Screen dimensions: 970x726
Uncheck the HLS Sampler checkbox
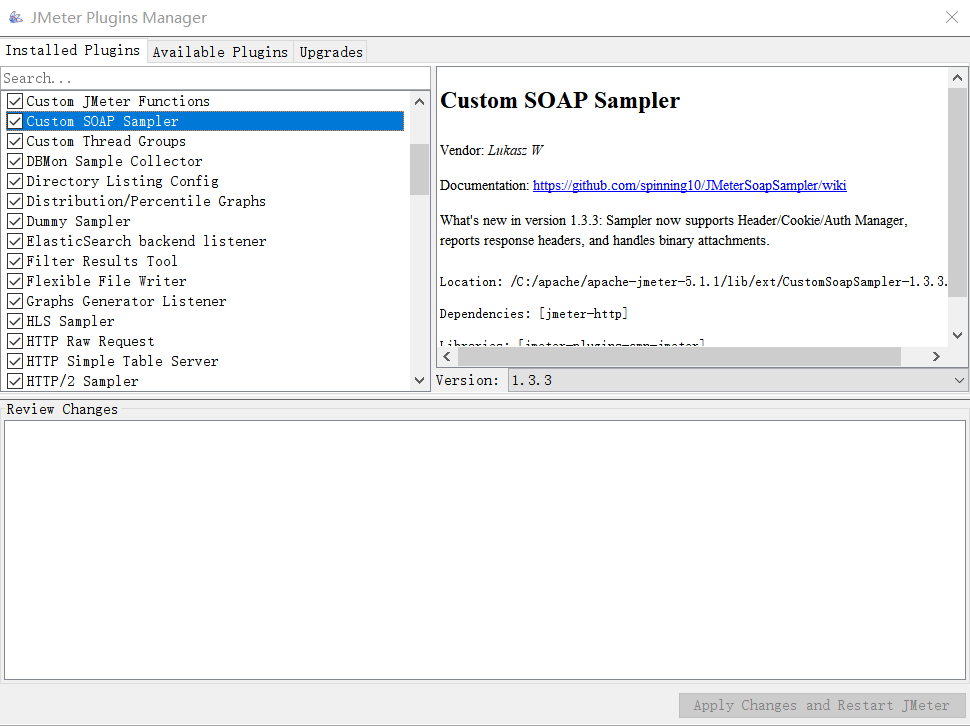tap(15, 321)
